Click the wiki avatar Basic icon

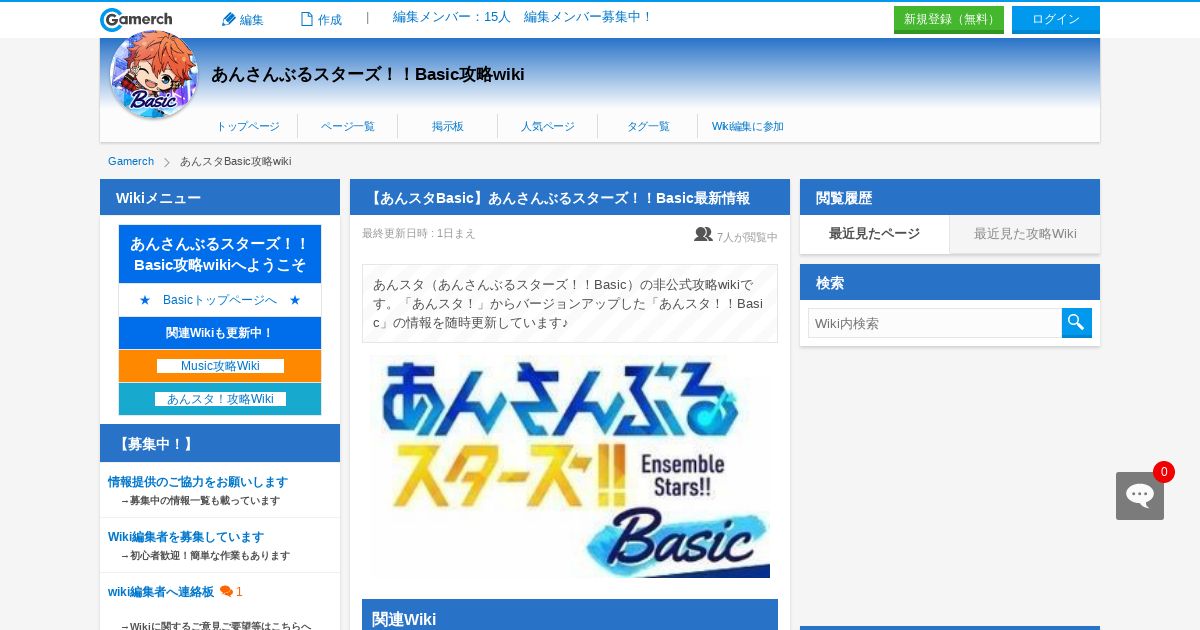(x=153, y=74)
